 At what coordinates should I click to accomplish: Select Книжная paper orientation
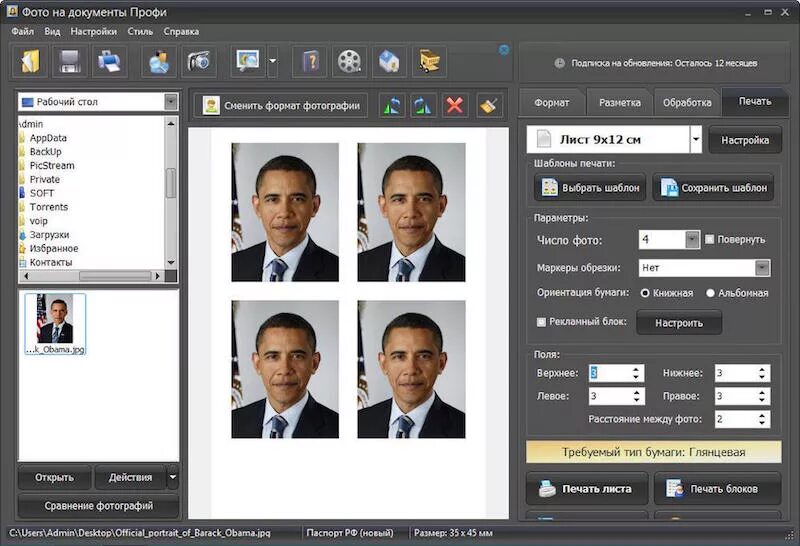tap(645, 293)
